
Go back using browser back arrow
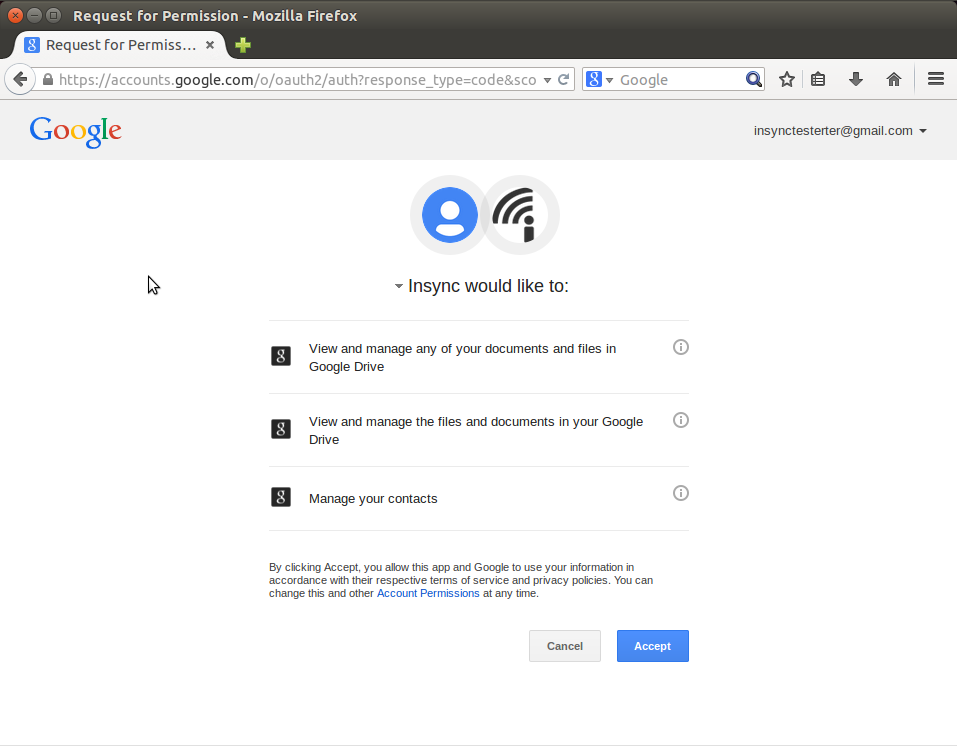point(20,79)
